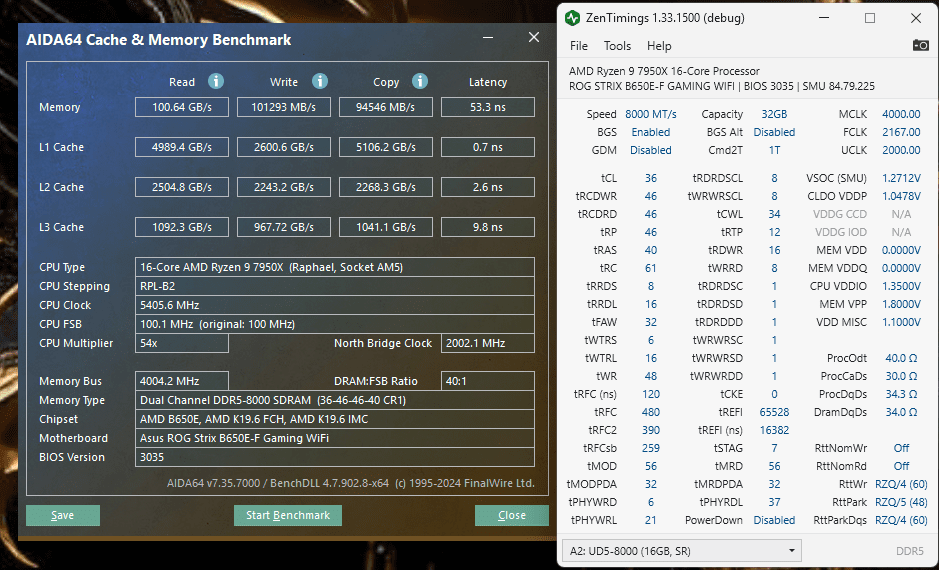Click the Close button in AIDA64 benchmark
The height and width of the screenshot is (570, 939).
(x=512, y=515)
